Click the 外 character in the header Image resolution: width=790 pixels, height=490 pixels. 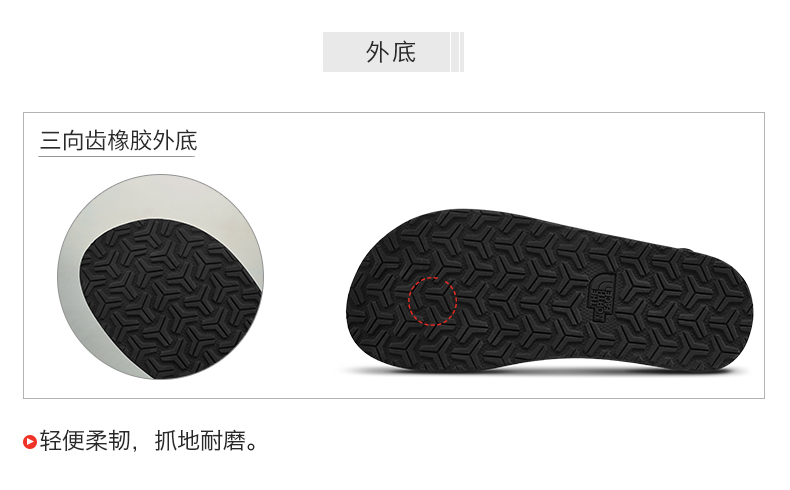(x=377, y=52)
